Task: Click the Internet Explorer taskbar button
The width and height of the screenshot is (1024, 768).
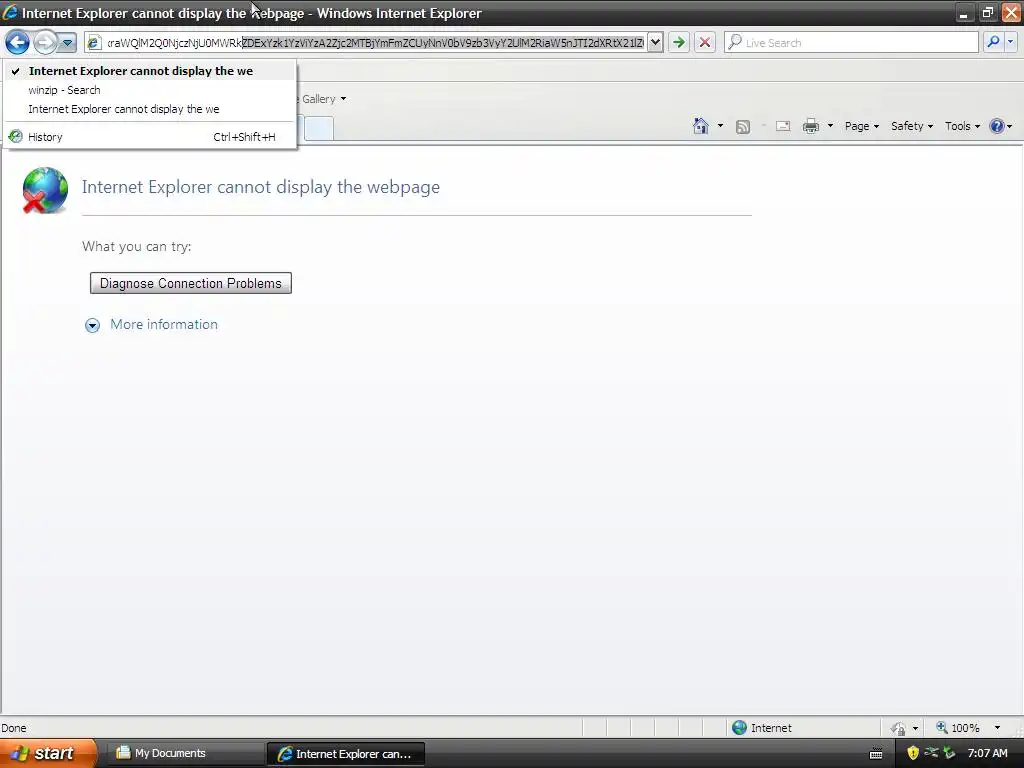Action: (x=346, y=754)
